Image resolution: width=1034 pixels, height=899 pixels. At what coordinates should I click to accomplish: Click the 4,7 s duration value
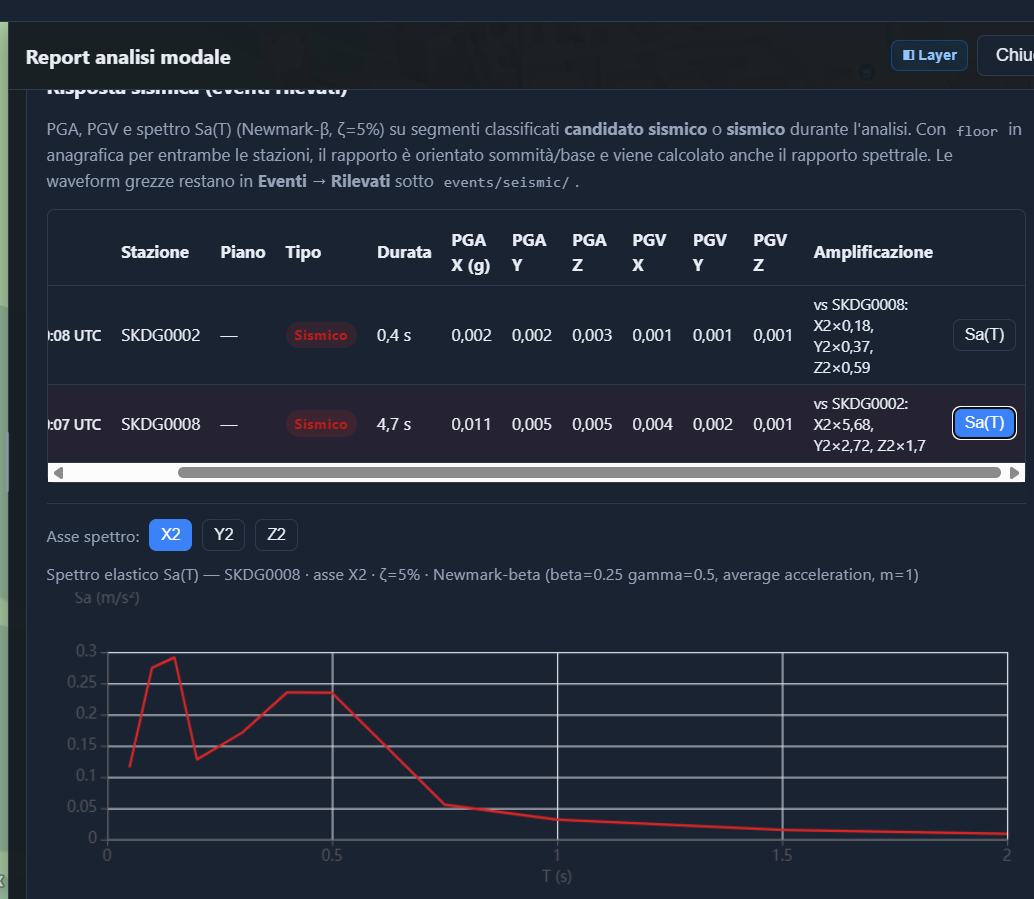pos(394,425)
